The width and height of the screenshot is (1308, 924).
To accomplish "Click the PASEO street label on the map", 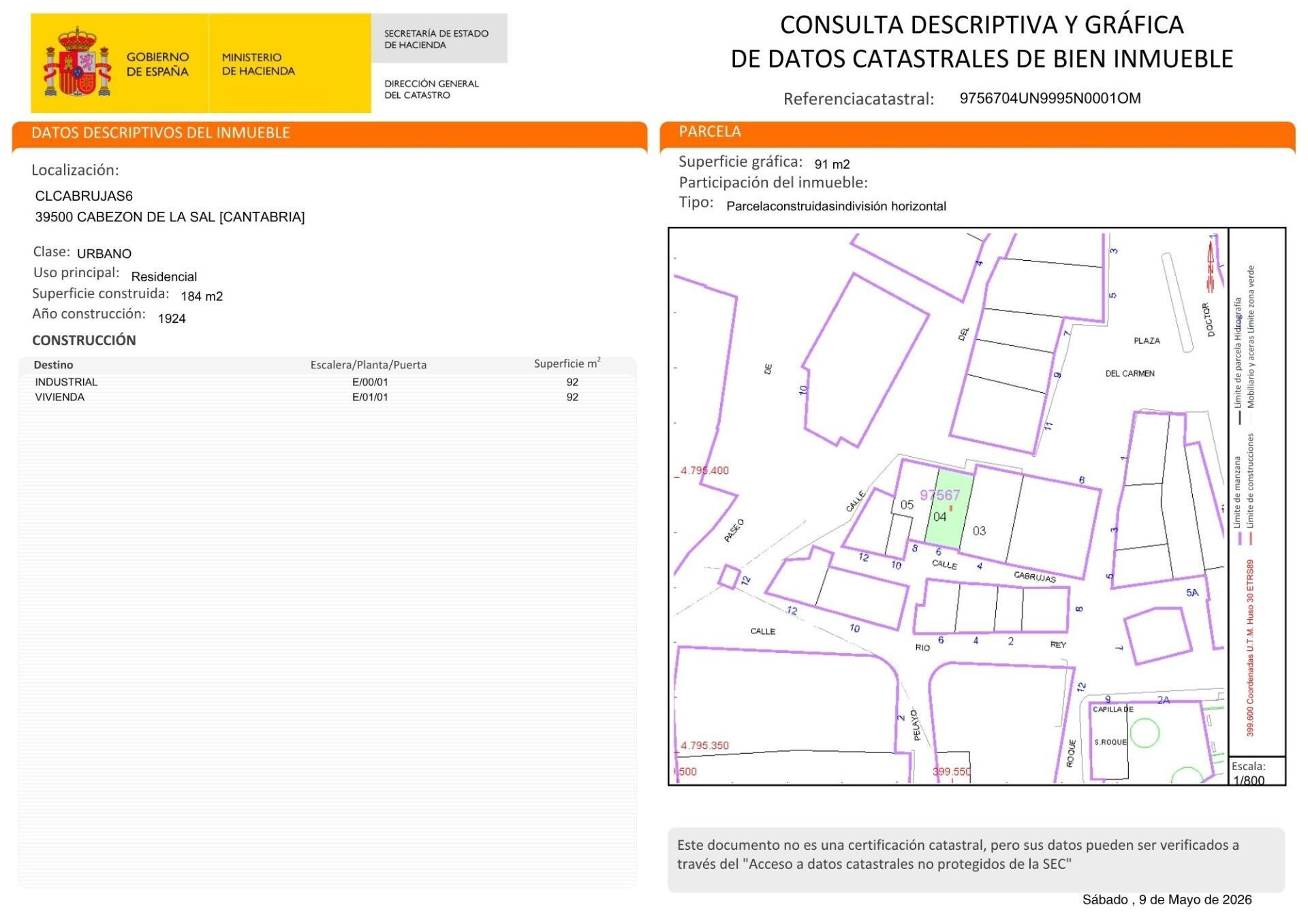I will tap(734, 530).
